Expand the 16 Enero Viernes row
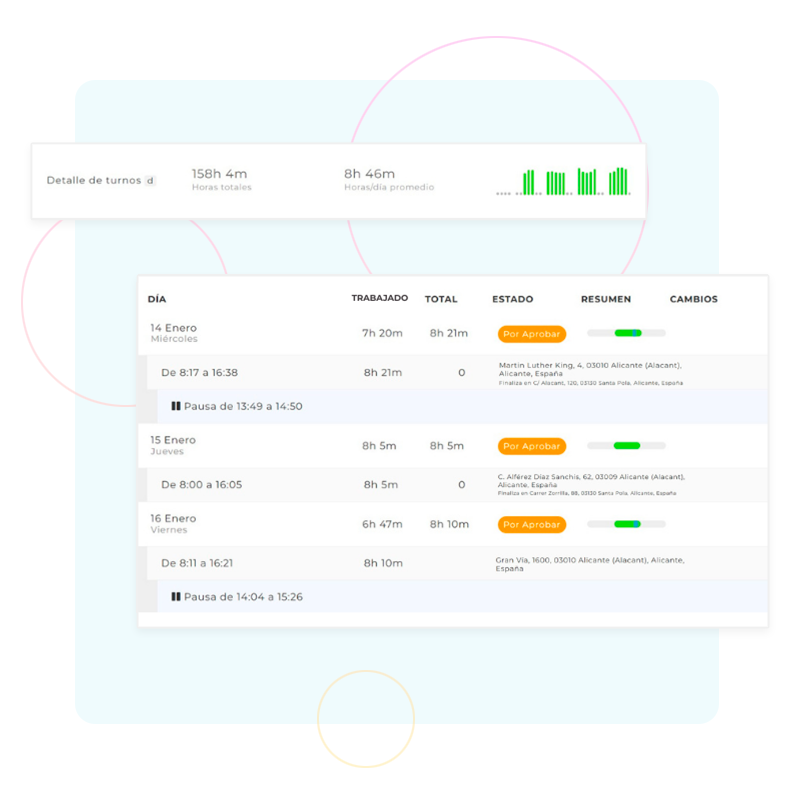Screen dimensions: 800x800 point(173,524)
